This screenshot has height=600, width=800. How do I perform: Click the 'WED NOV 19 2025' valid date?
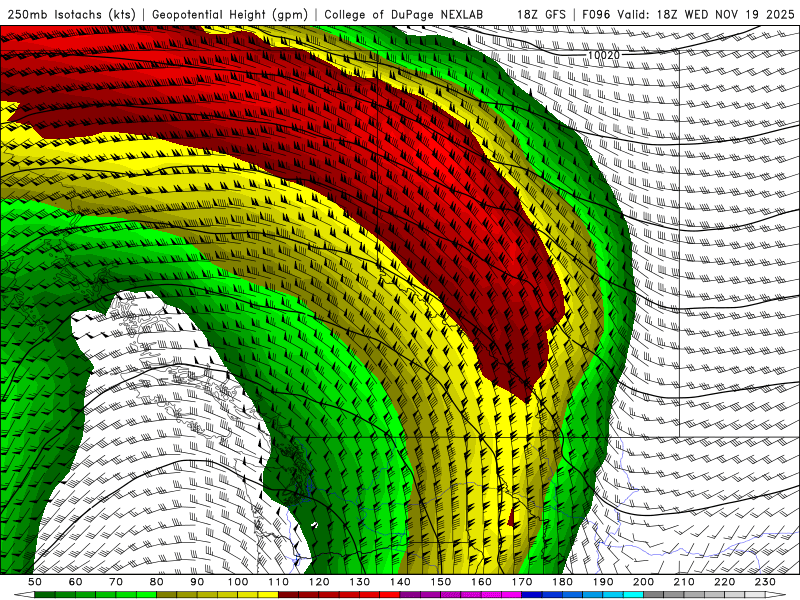coord(739,15)
